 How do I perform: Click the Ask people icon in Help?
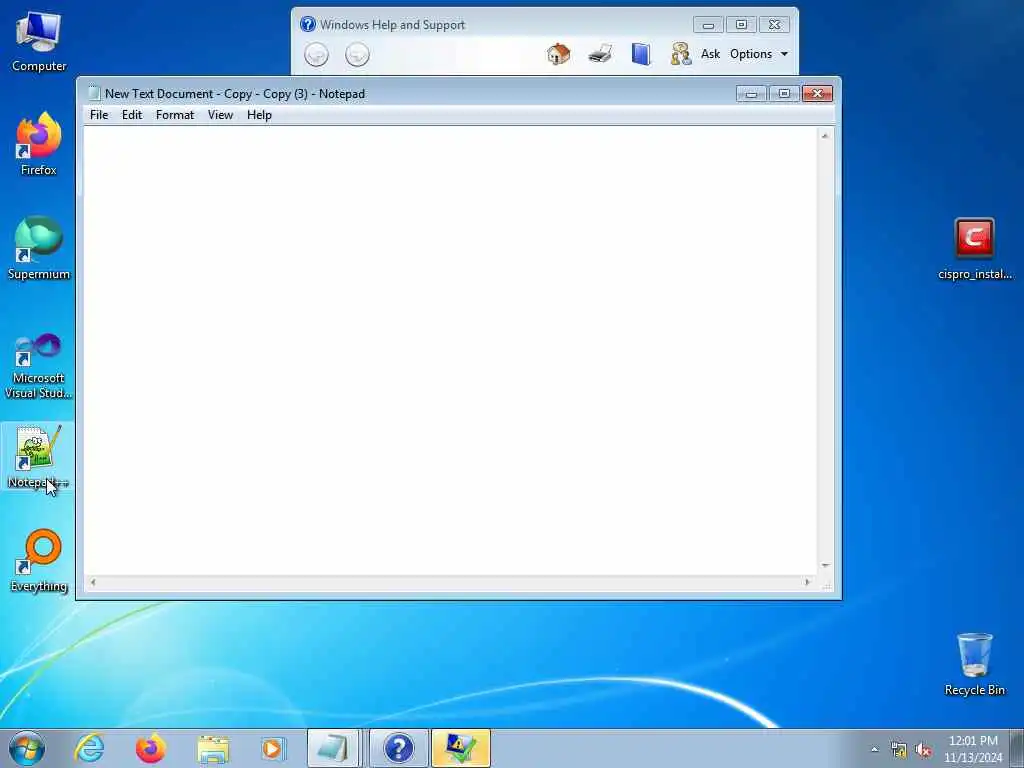tap(680, 54)
